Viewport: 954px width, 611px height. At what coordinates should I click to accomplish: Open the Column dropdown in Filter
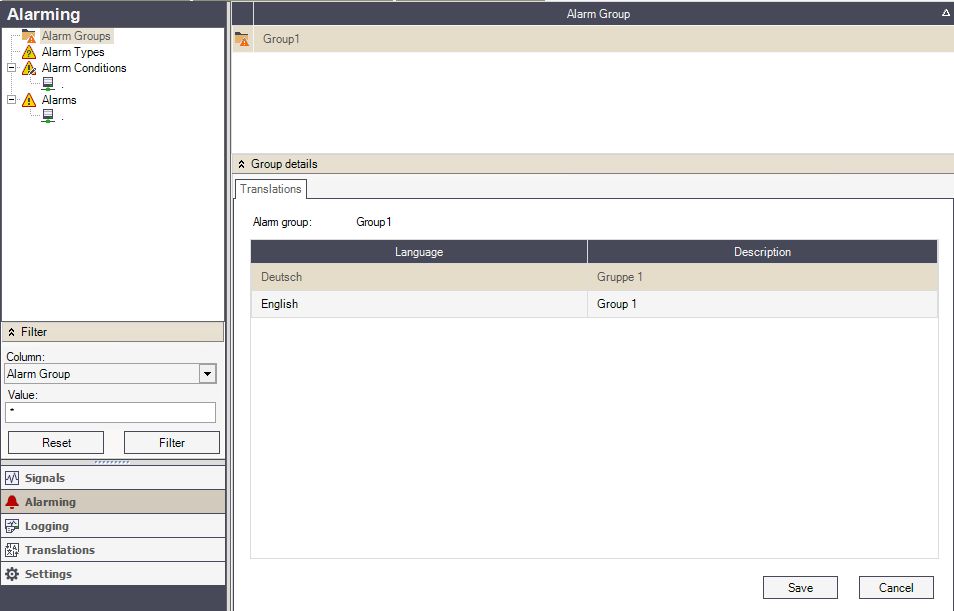coord(207,374)
